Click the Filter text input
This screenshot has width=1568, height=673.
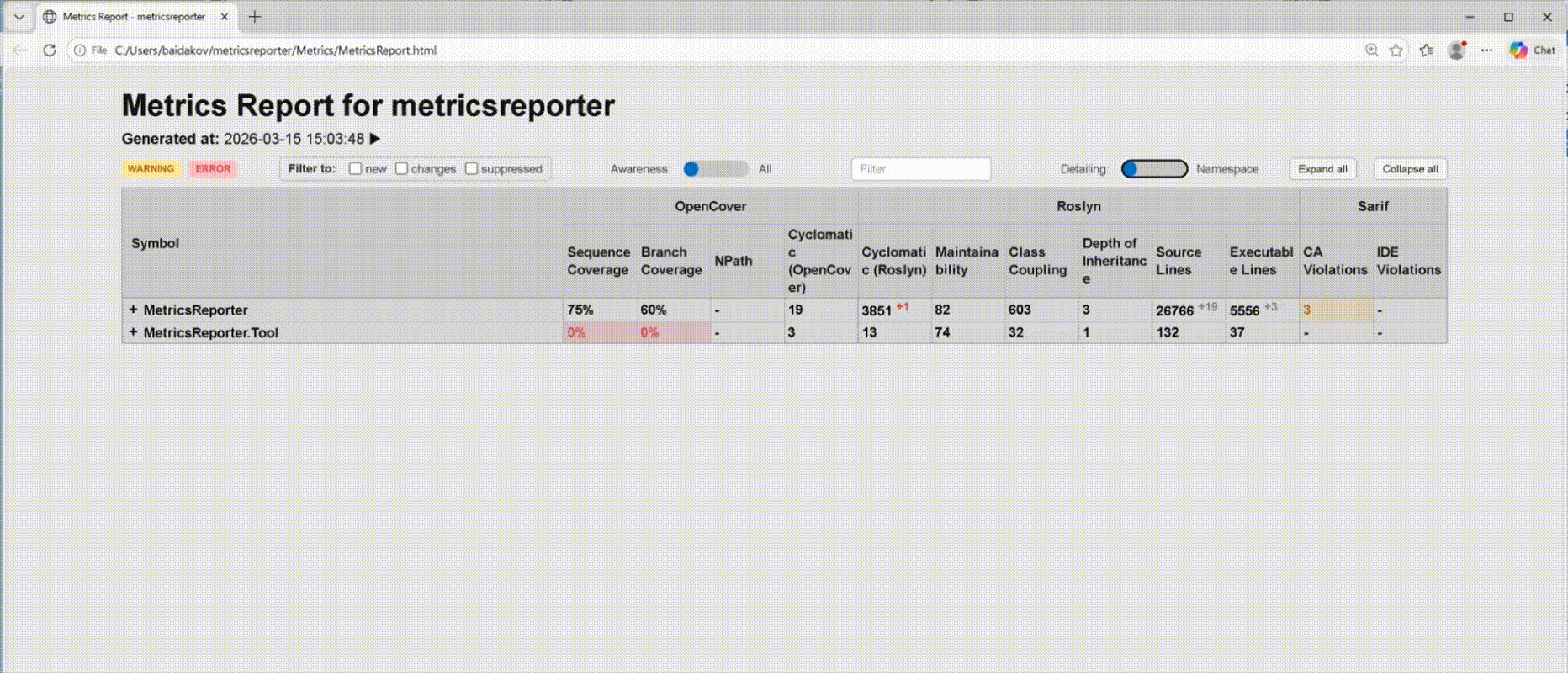point(920,169)
